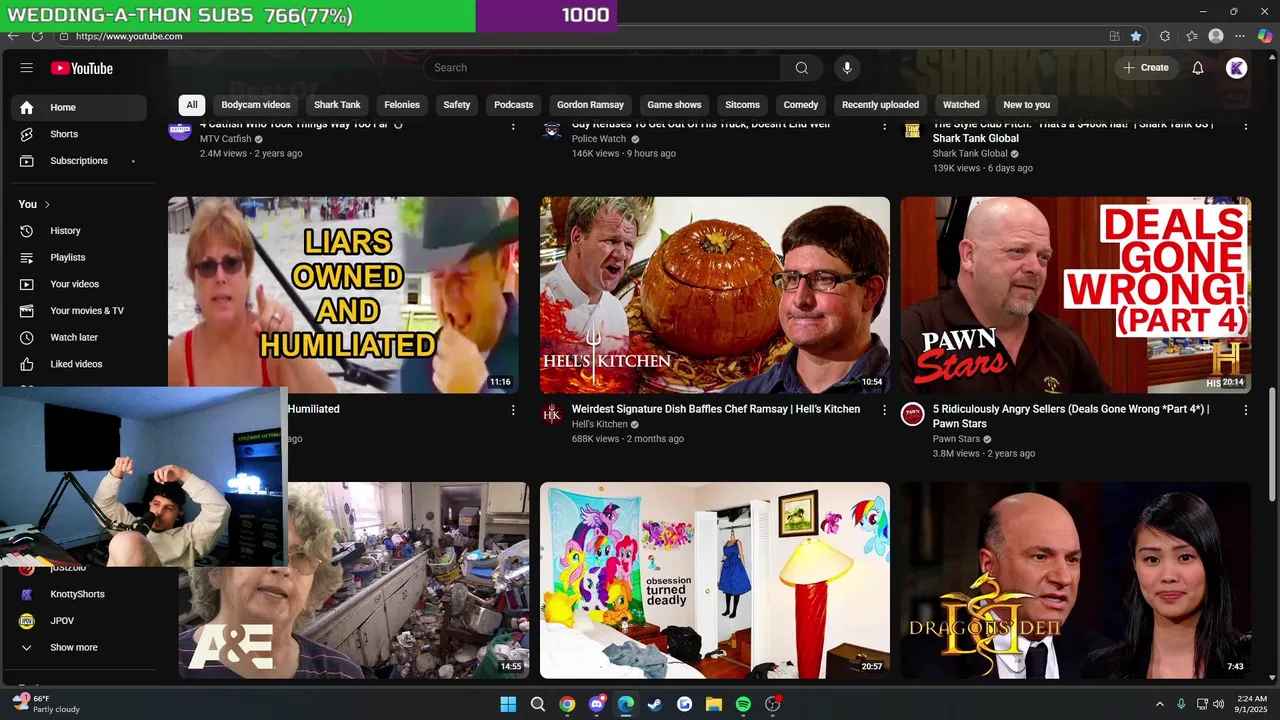The image size is (1280, 720).
Task: Open more options for MTV Catfish video
Action: point(513,126)
